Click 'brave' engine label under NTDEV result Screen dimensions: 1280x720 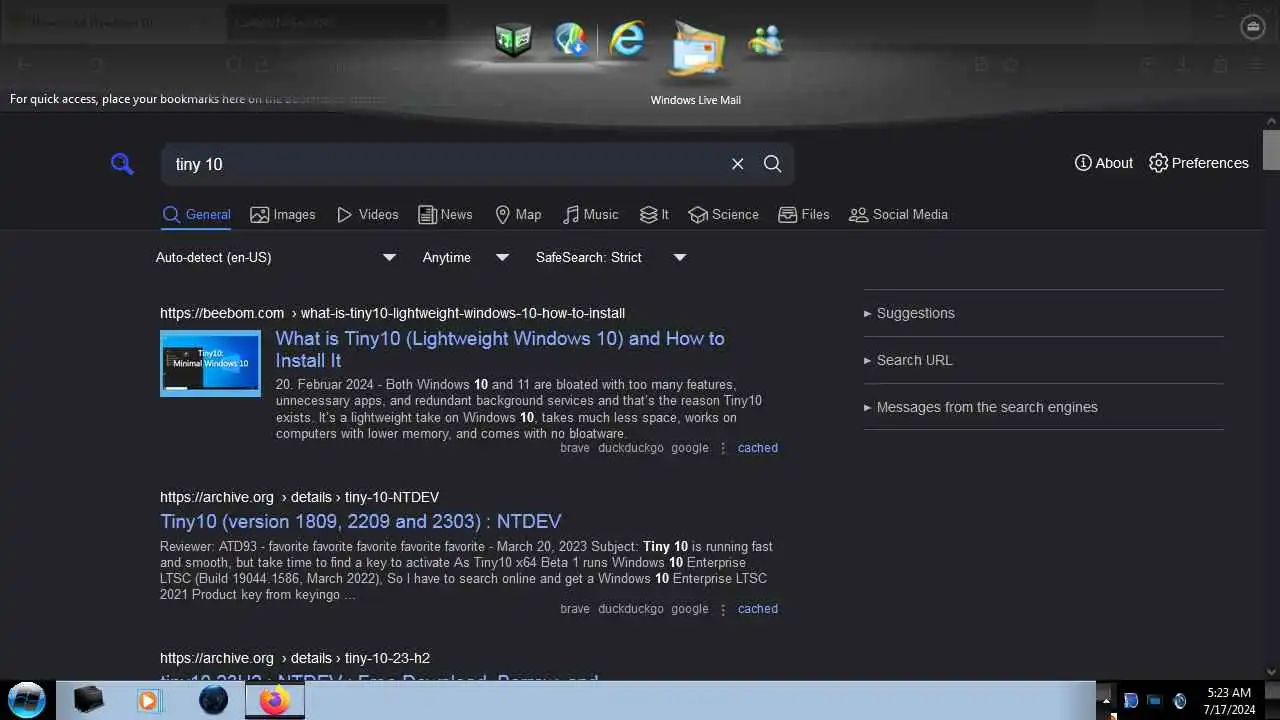[575, 608]
